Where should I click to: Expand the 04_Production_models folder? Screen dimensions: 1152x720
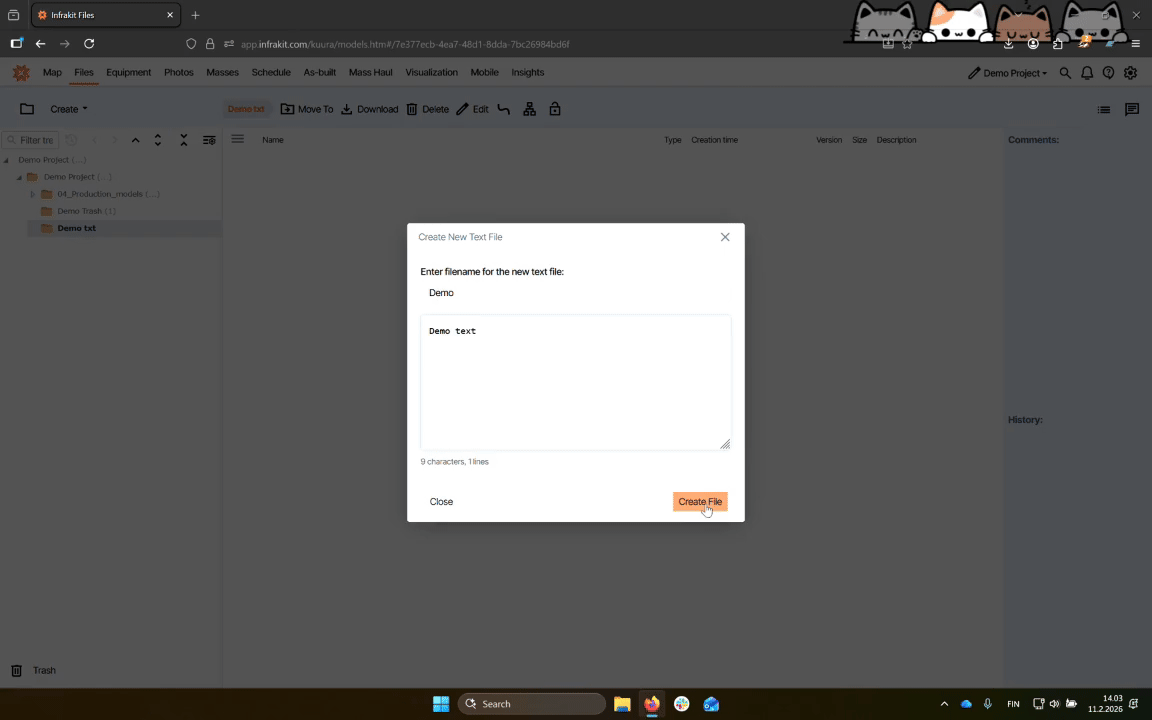(32, 194)
